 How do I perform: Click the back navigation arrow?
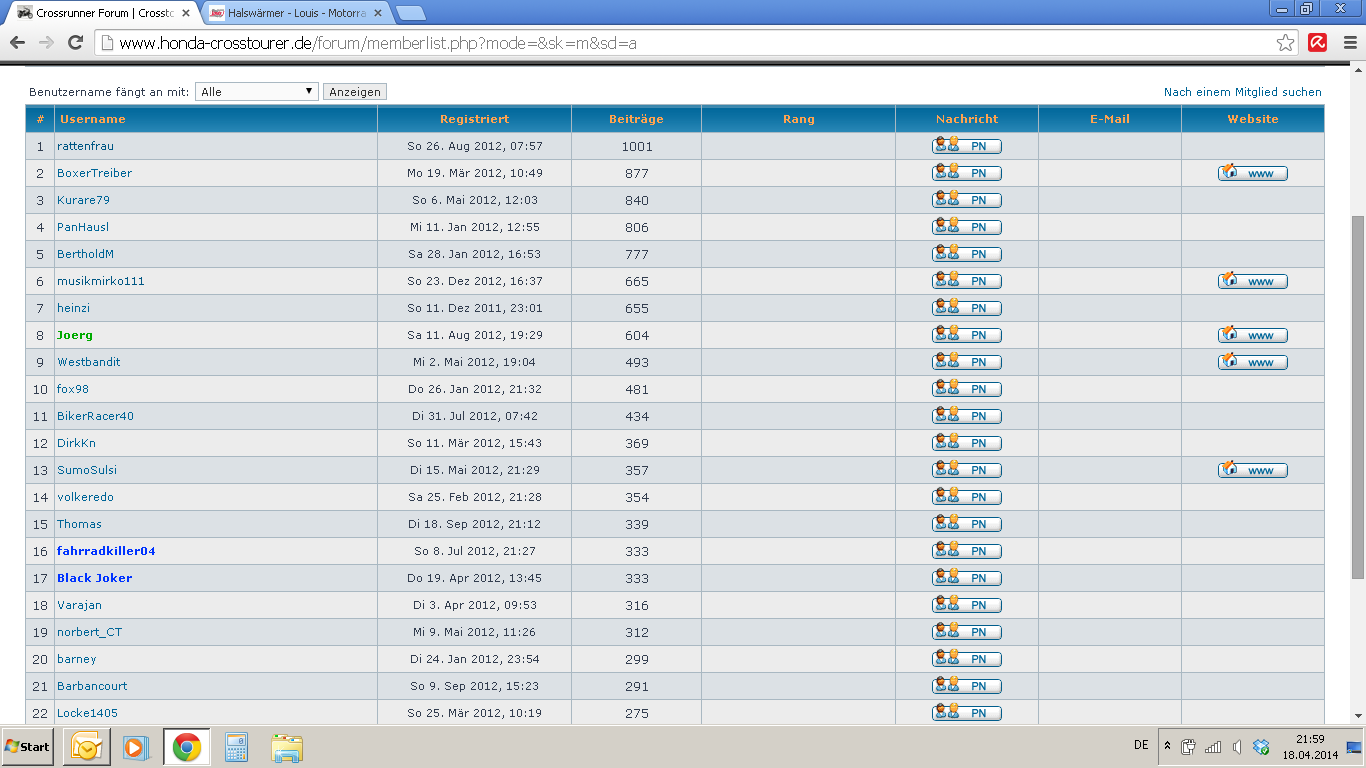(17, 43)
